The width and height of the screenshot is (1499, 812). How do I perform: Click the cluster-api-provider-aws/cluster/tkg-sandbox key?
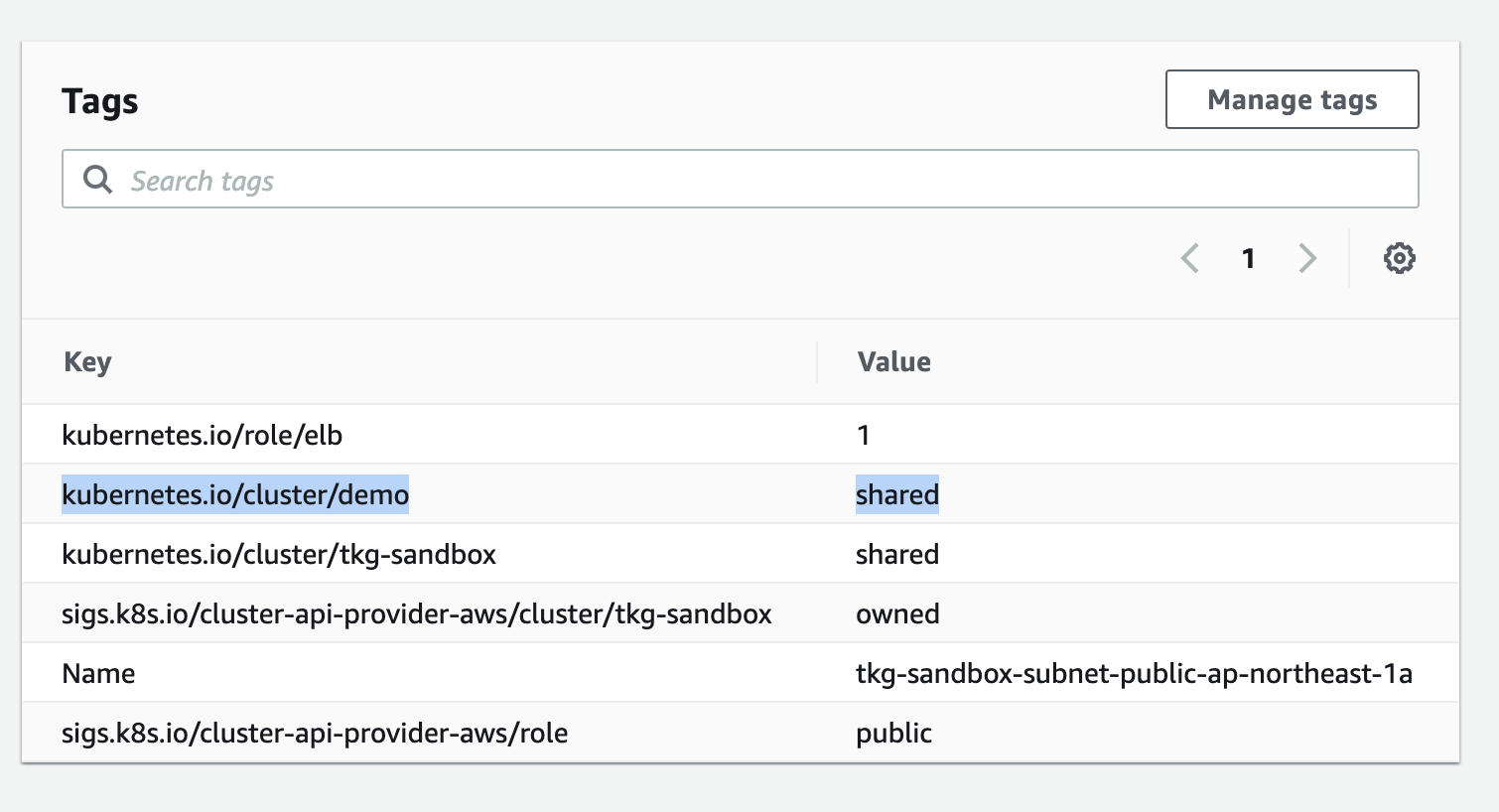tap(416, 613)
